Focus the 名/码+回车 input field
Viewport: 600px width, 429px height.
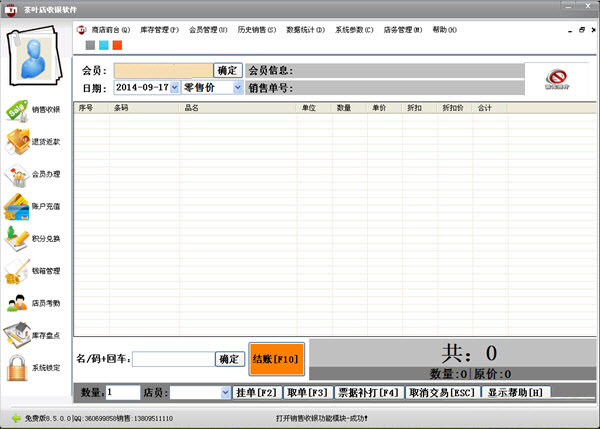[173, 359]
